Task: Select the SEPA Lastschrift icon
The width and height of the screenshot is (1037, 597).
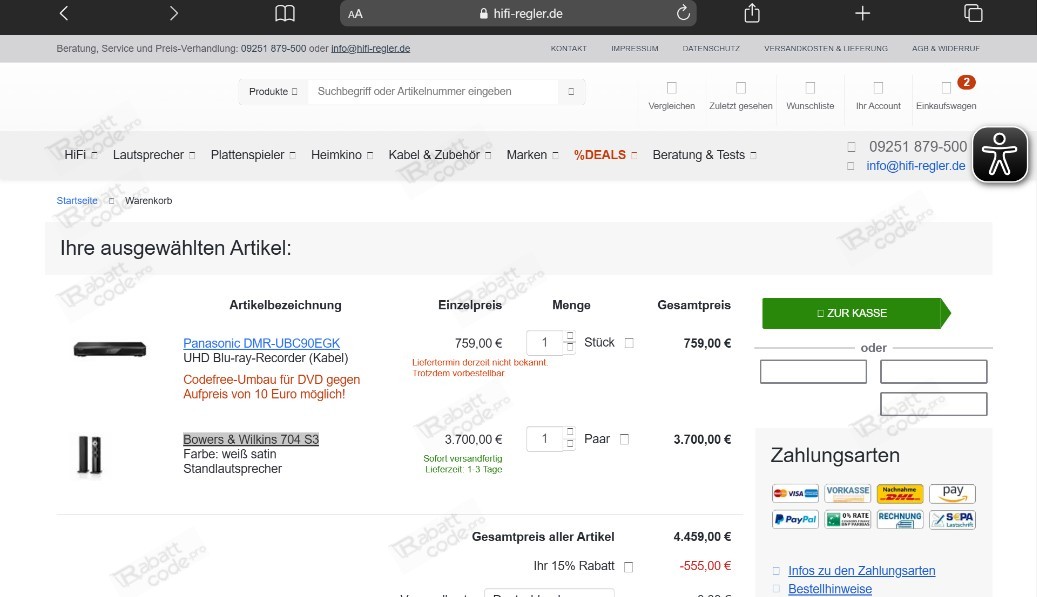Action: [x=952, y=519]
